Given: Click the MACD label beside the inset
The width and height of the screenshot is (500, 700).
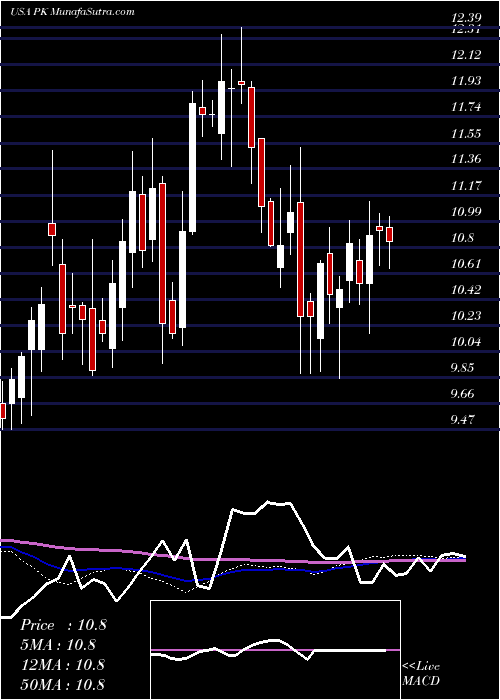Looking at the screenshot, I should (x=421, y=681).
